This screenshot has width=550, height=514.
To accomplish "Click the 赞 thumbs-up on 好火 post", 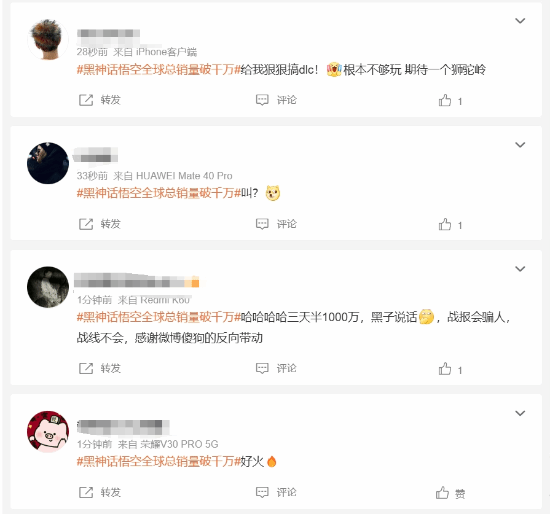I will (x=450, y=493).
